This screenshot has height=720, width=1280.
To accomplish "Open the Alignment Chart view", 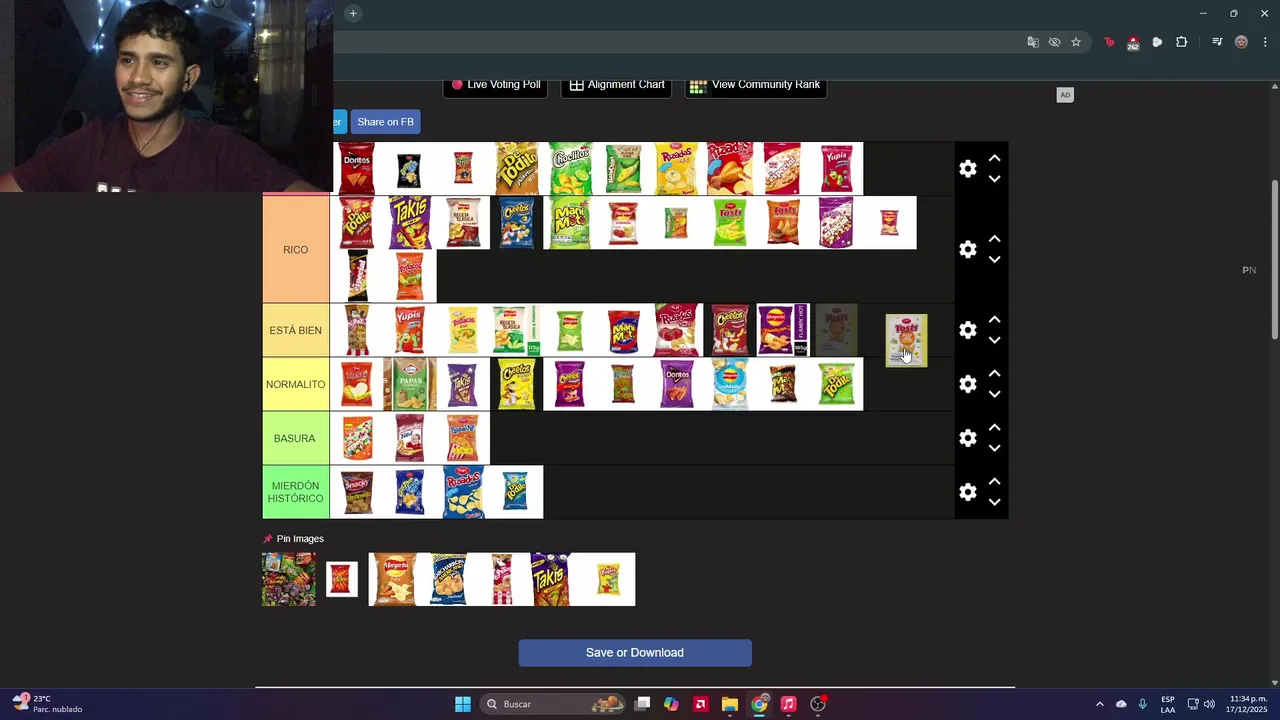I will pyautogui.click(x=617, y=85).
